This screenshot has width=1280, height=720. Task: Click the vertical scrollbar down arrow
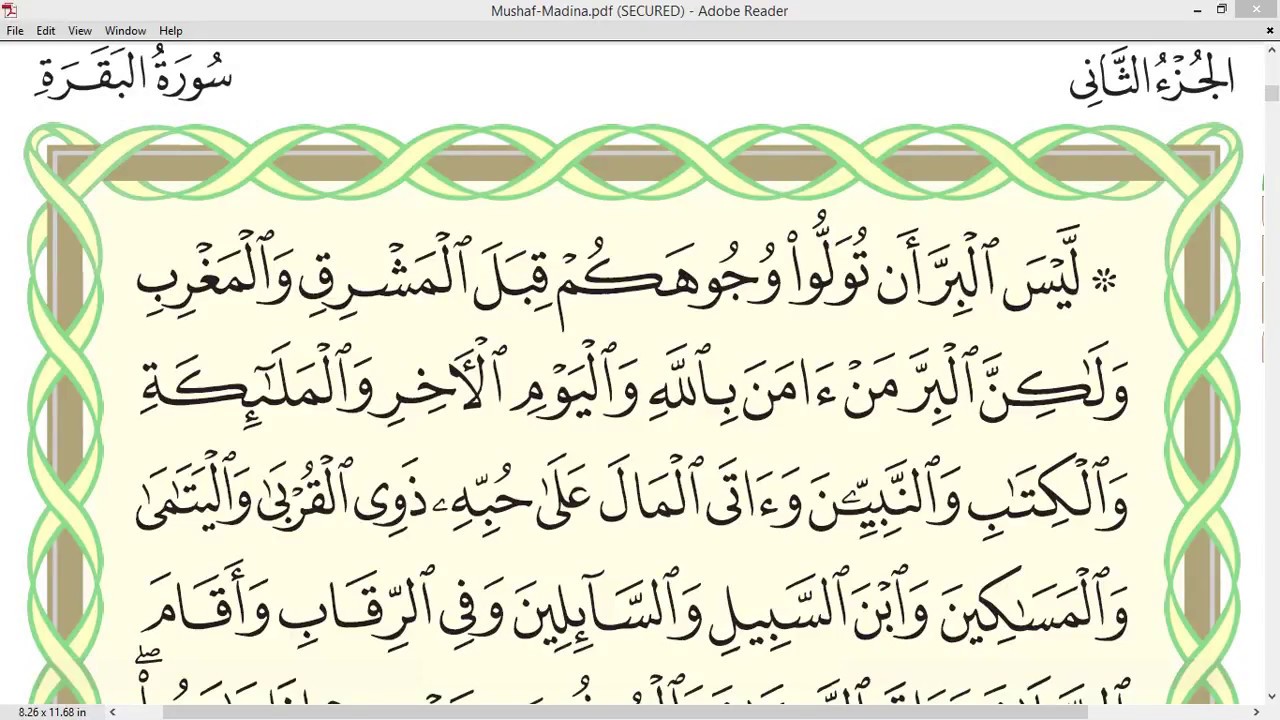point(1272,696)
